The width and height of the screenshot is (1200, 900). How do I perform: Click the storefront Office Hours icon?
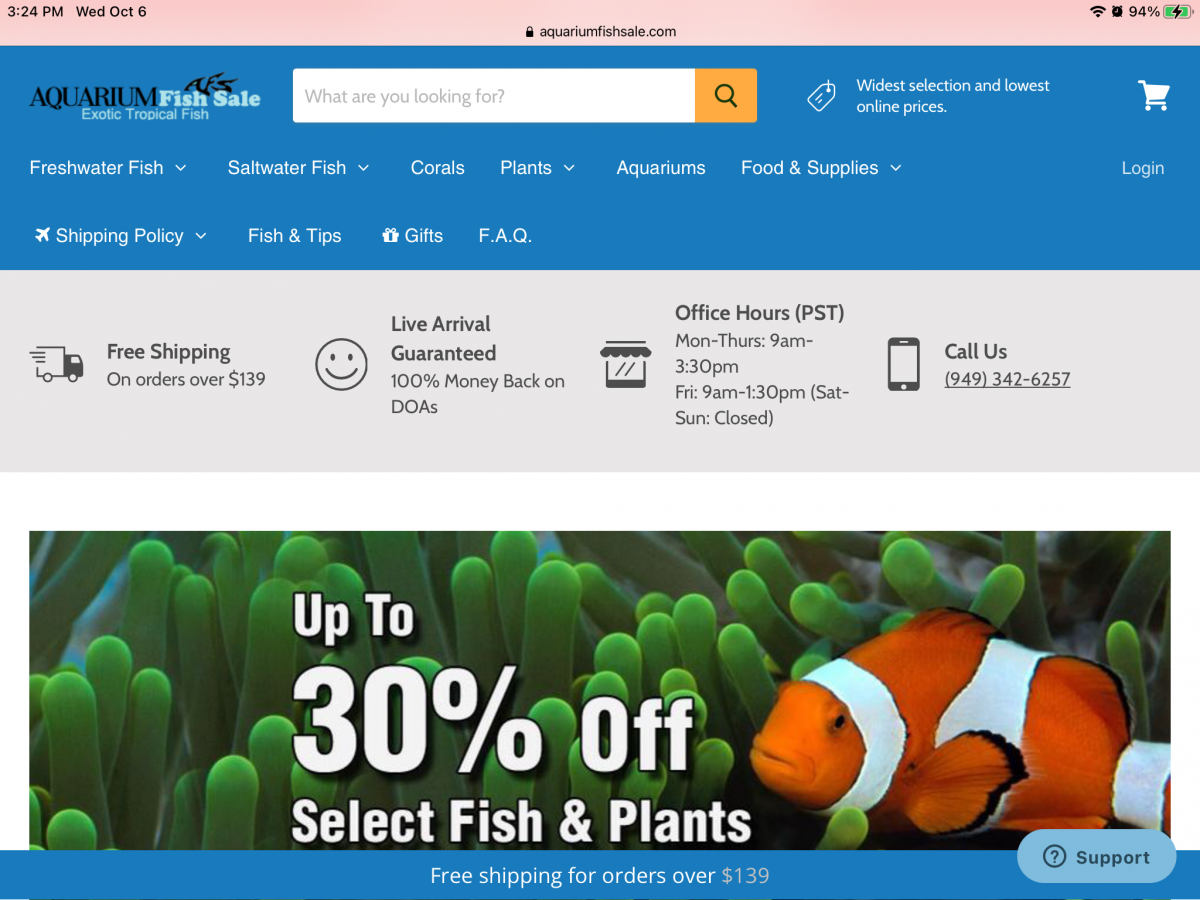tap(625, 365)
